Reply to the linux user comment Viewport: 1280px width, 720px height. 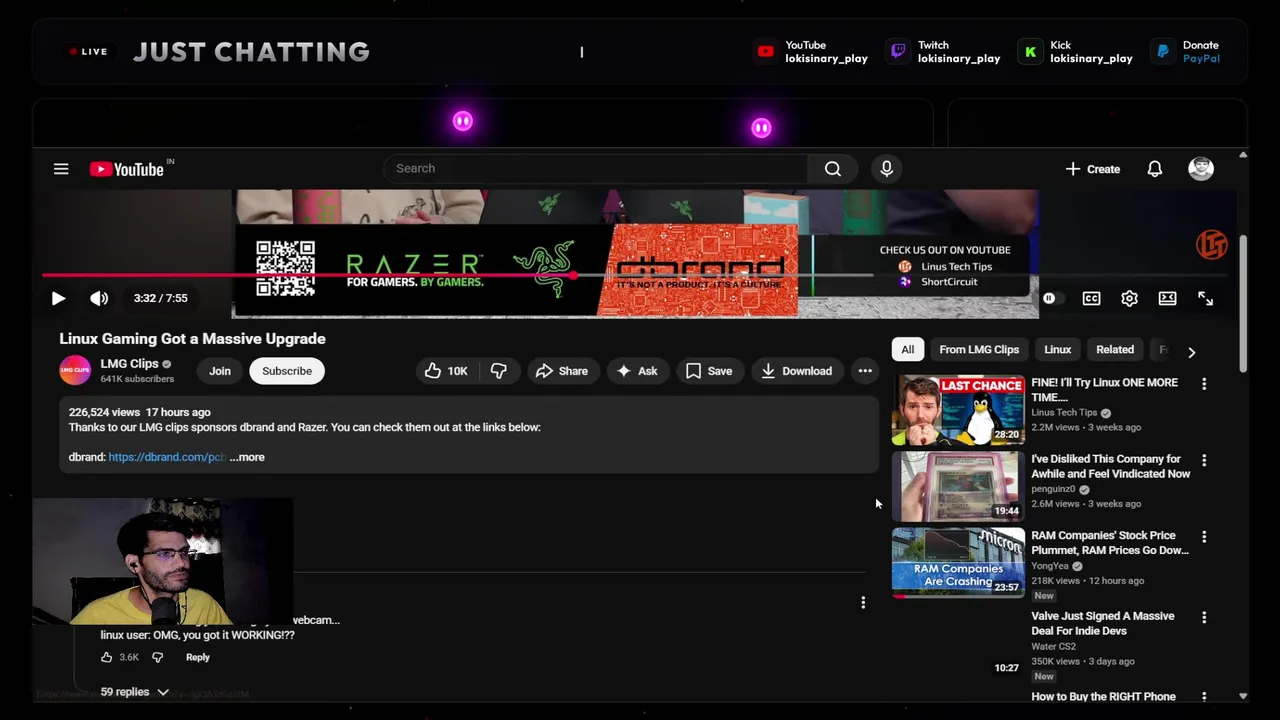coord(198,657)
